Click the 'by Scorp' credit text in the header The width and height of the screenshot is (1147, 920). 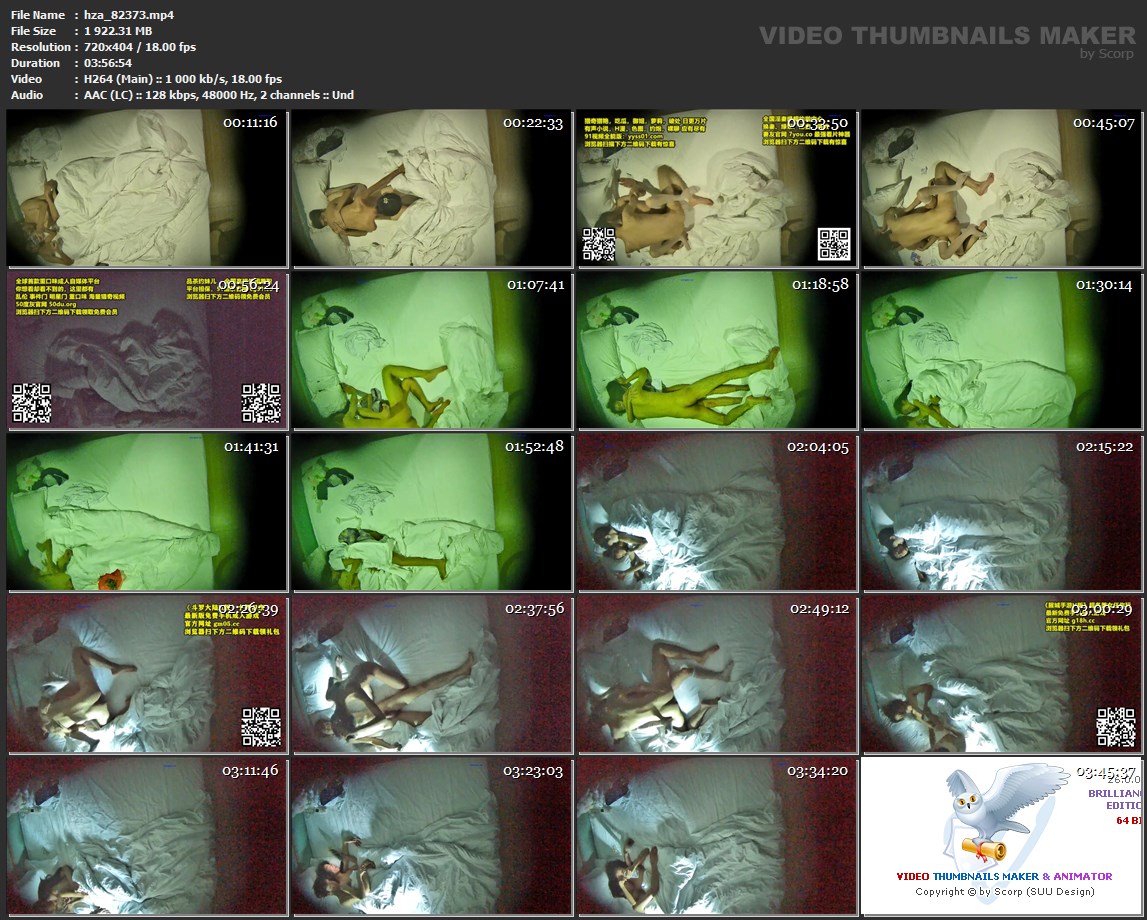tap(1107, 53)
